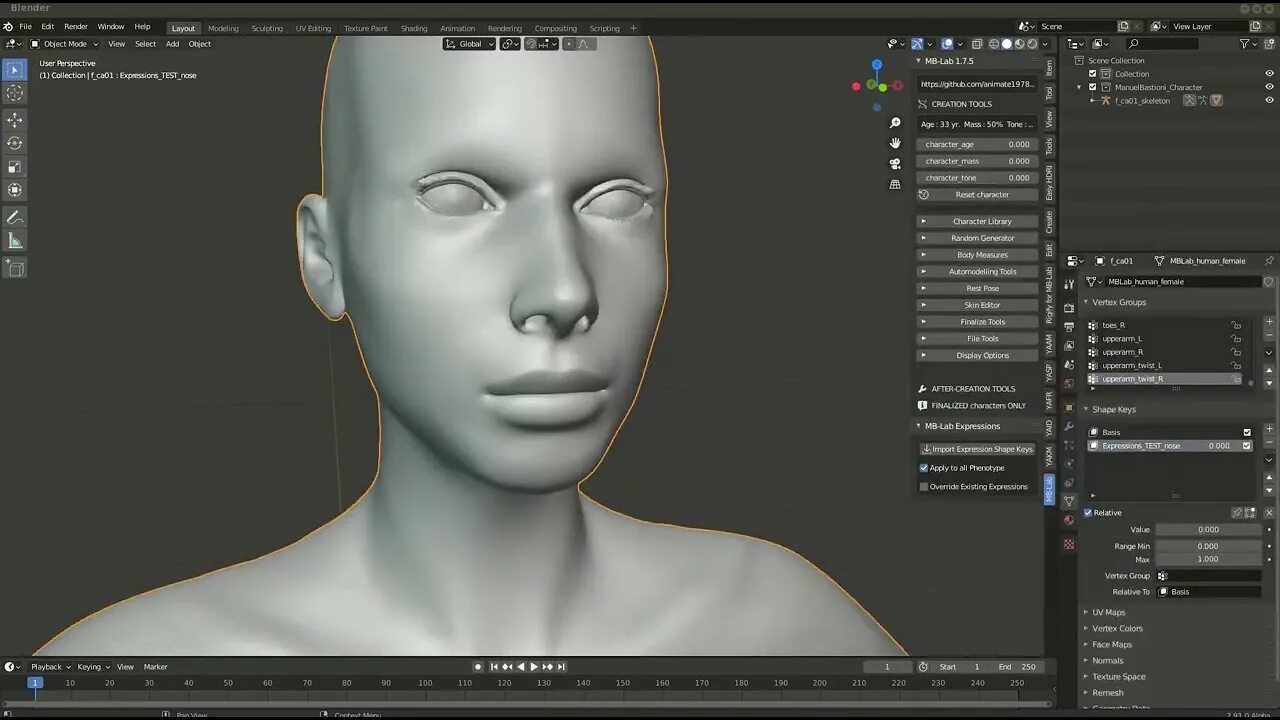
Task: Expand the Character Library section
Action: click(977, 221)
